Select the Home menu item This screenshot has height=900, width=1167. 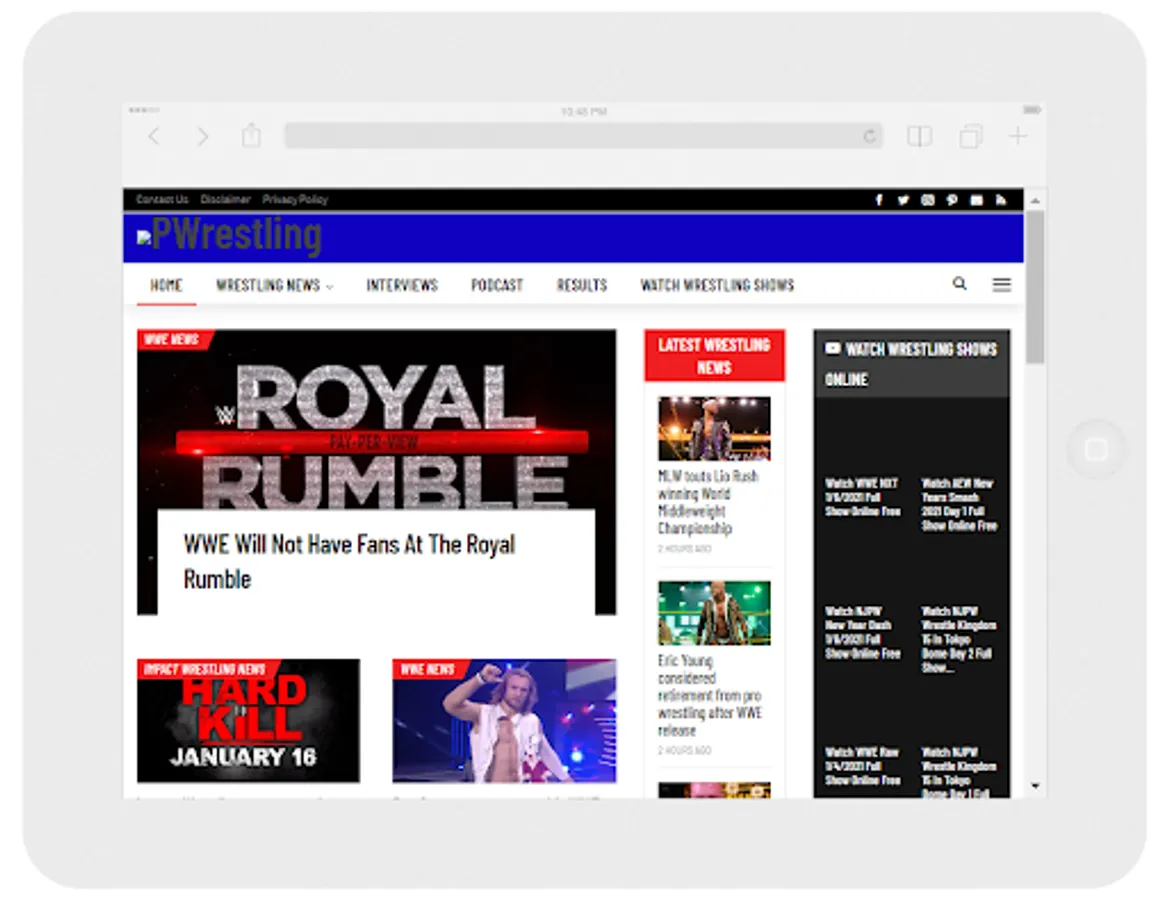point(166,285)
